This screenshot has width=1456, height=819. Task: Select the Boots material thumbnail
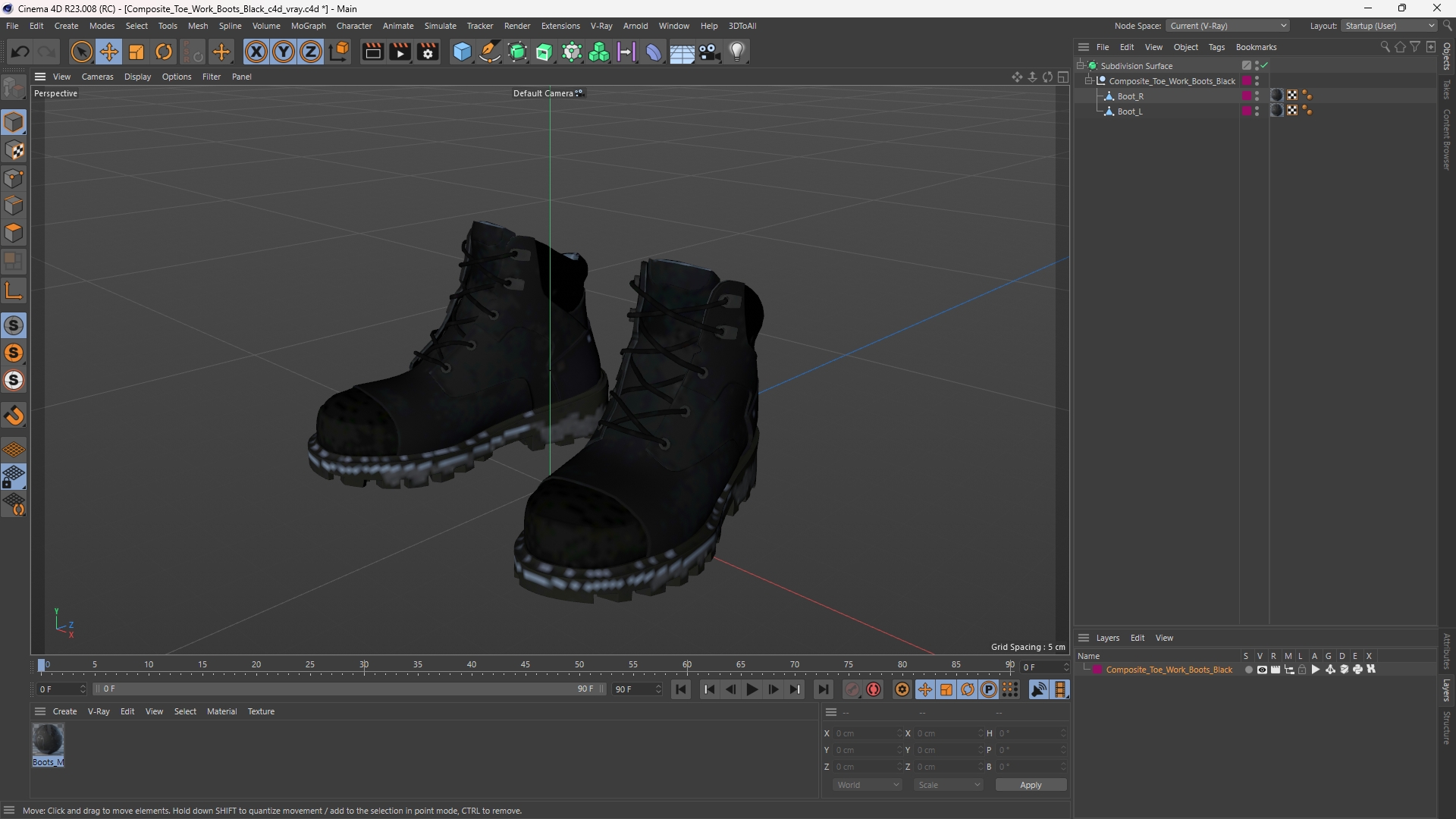click(48, 739)
